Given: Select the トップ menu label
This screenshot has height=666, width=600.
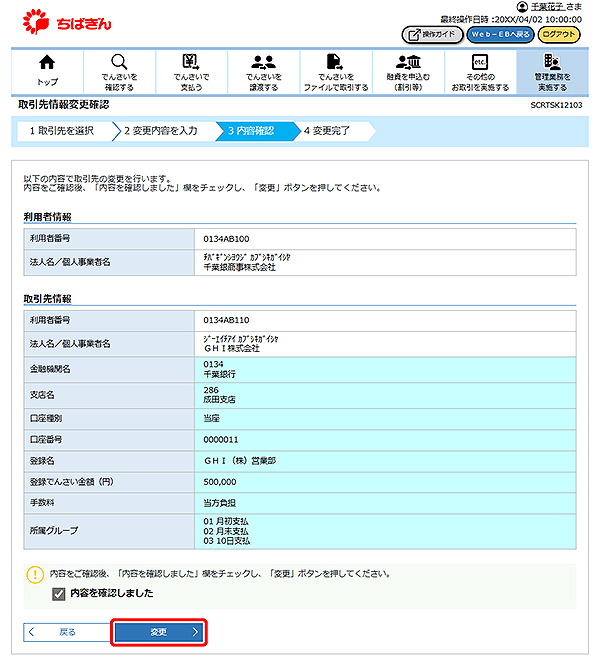Looking at the screenshot, I should coord(47,82).
